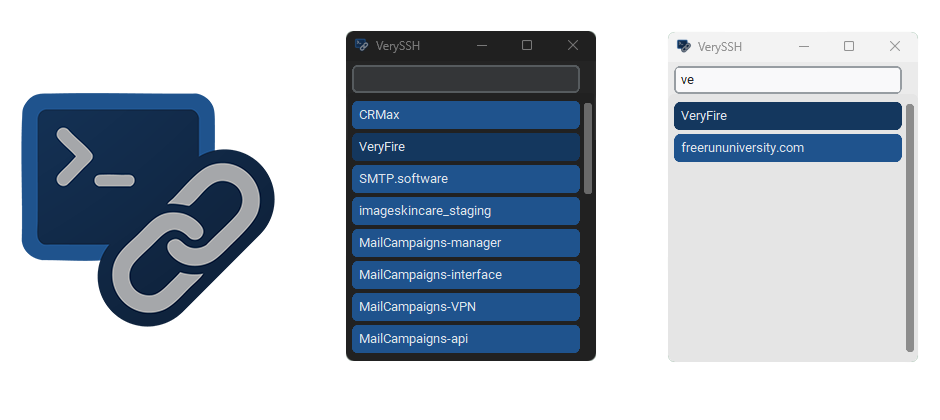The height and width of the screenshot is (420, 940).
Task: Focus the empty search field in dark window
Action: 466,79
